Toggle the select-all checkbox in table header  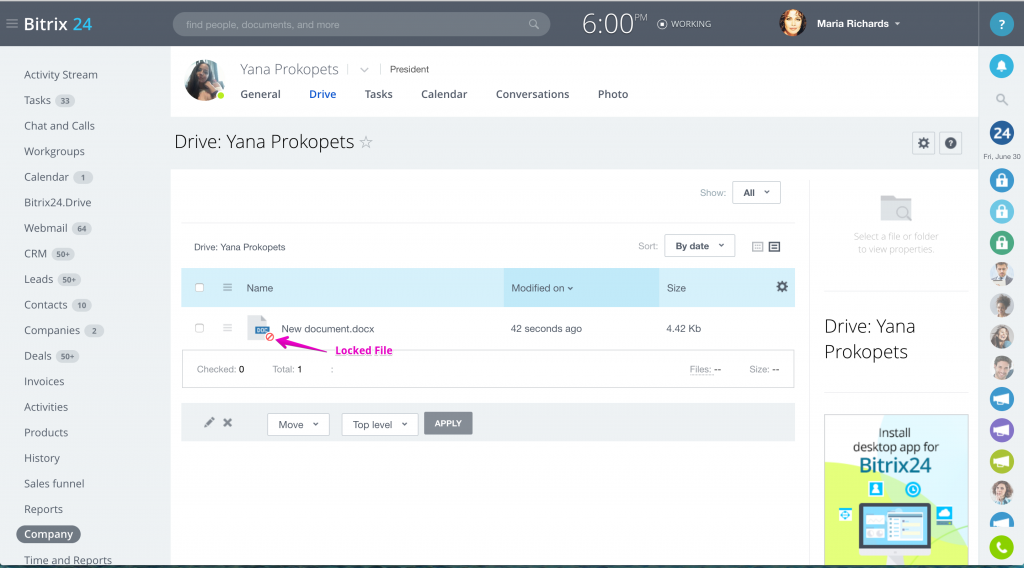coord(199,287)
